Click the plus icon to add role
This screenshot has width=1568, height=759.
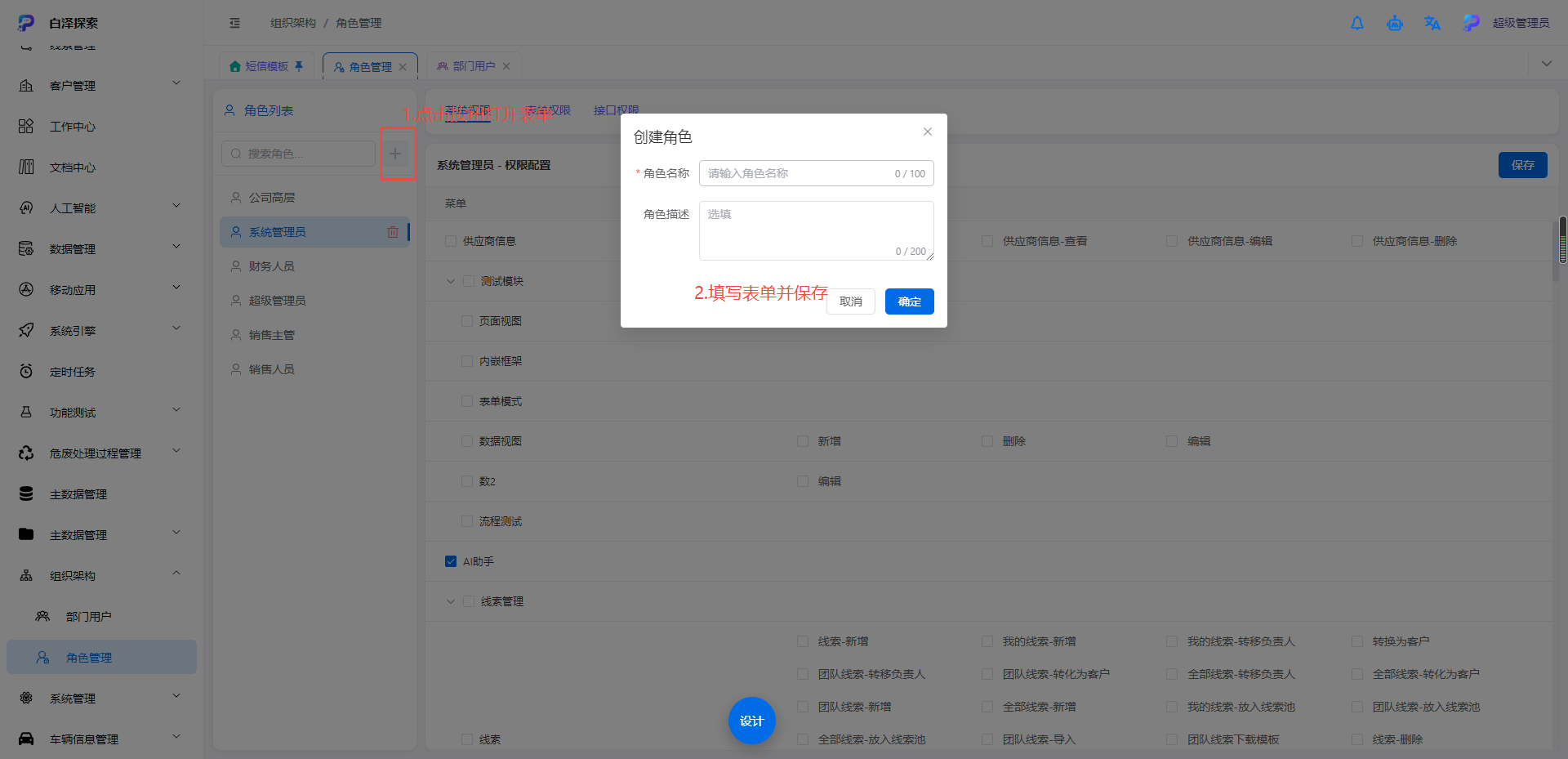tap(395, 154)
